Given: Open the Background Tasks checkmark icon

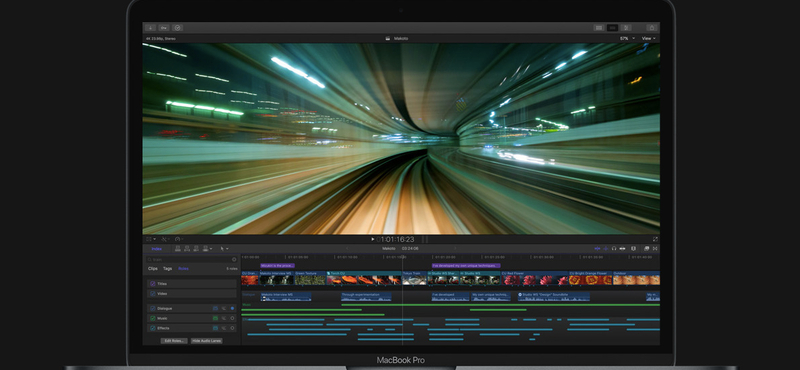Looking at the screenshot, I should (177, 28).
